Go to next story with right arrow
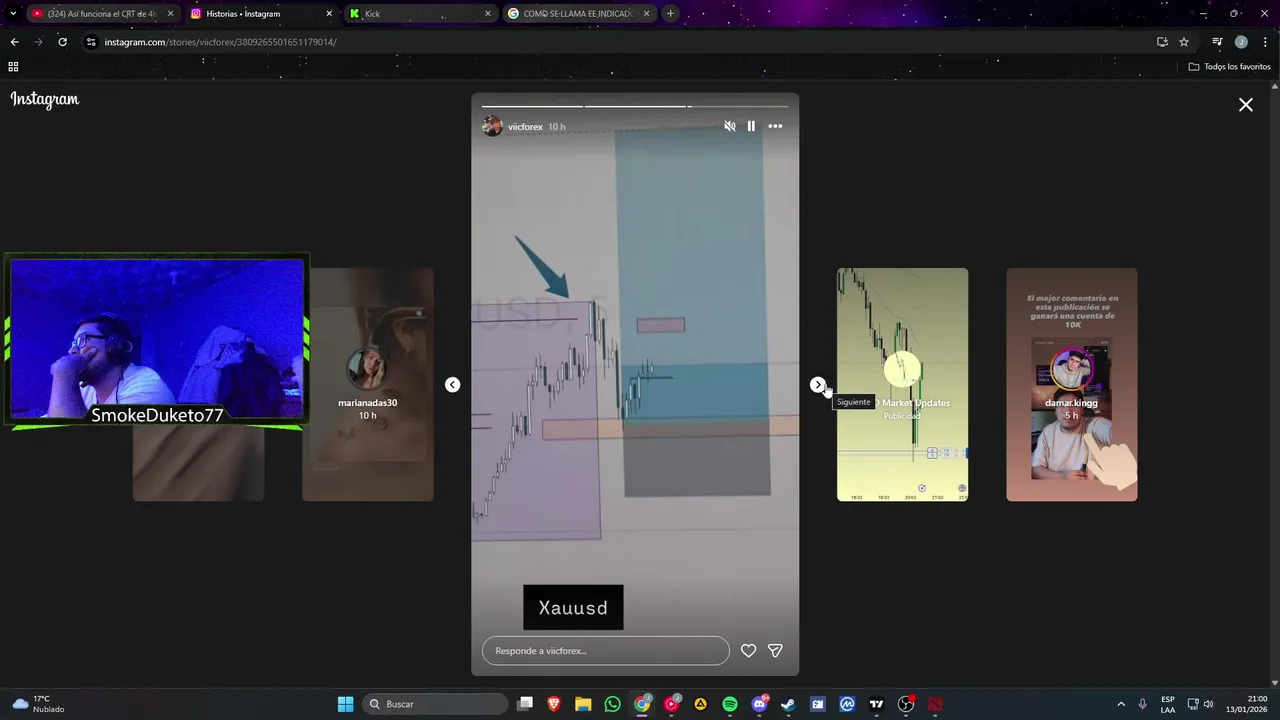1280x720 pixels. pyautogui.click(x=818, y=385)
